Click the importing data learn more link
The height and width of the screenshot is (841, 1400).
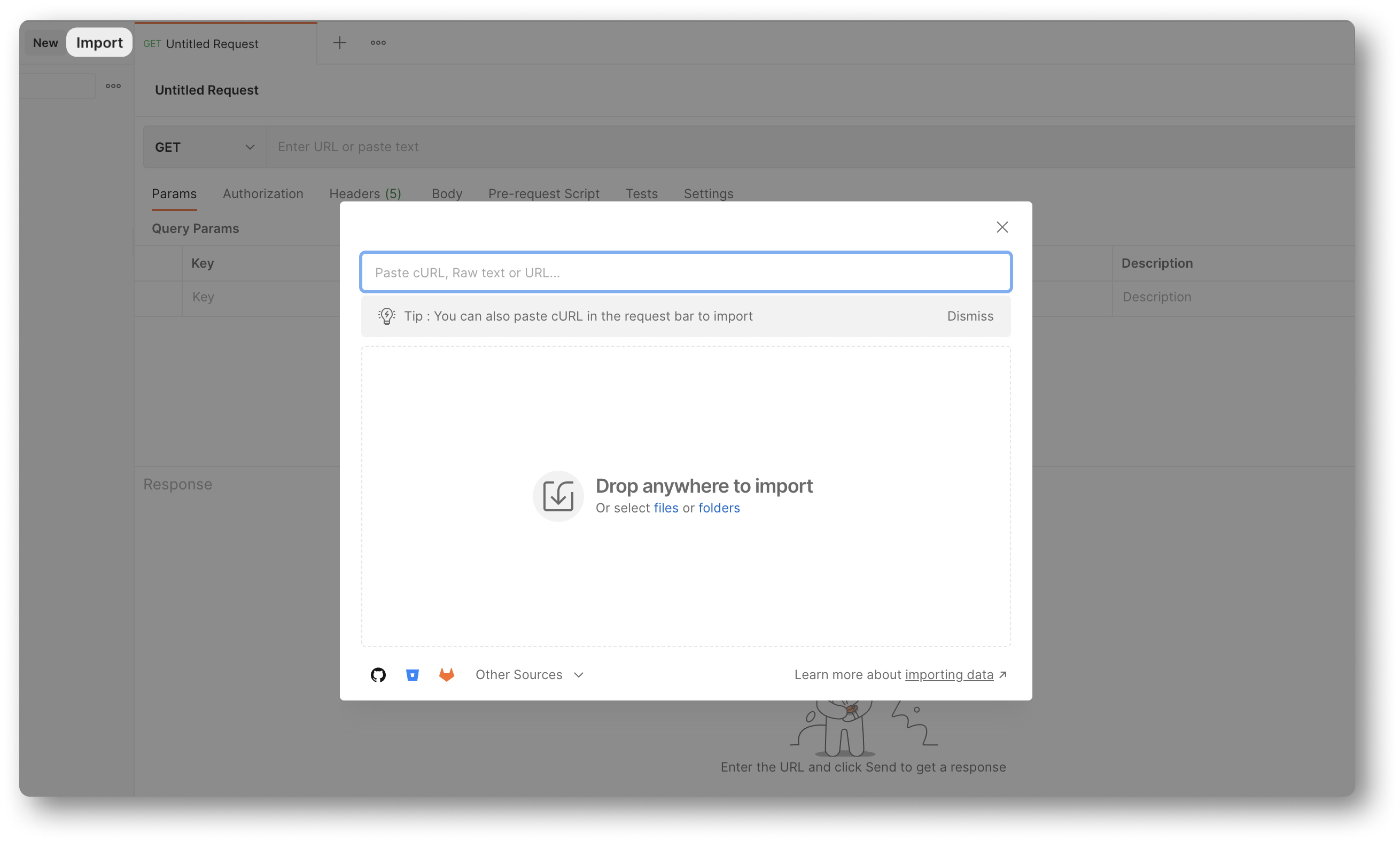tap(949, 674)
